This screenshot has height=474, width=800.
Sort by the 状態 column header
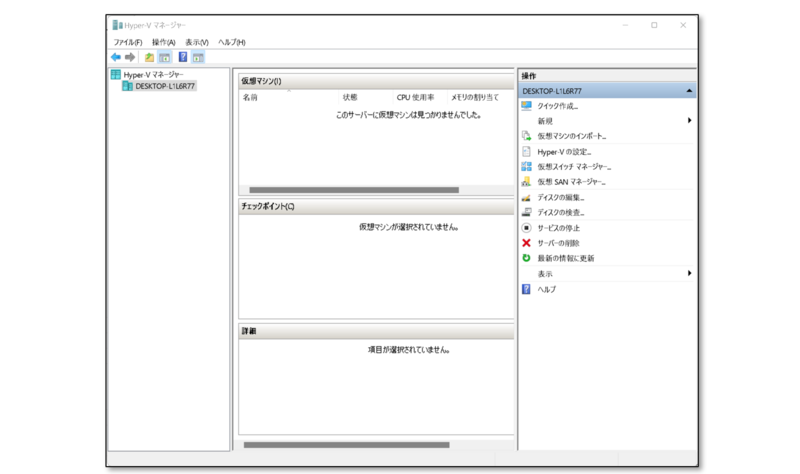coord(366,97)
